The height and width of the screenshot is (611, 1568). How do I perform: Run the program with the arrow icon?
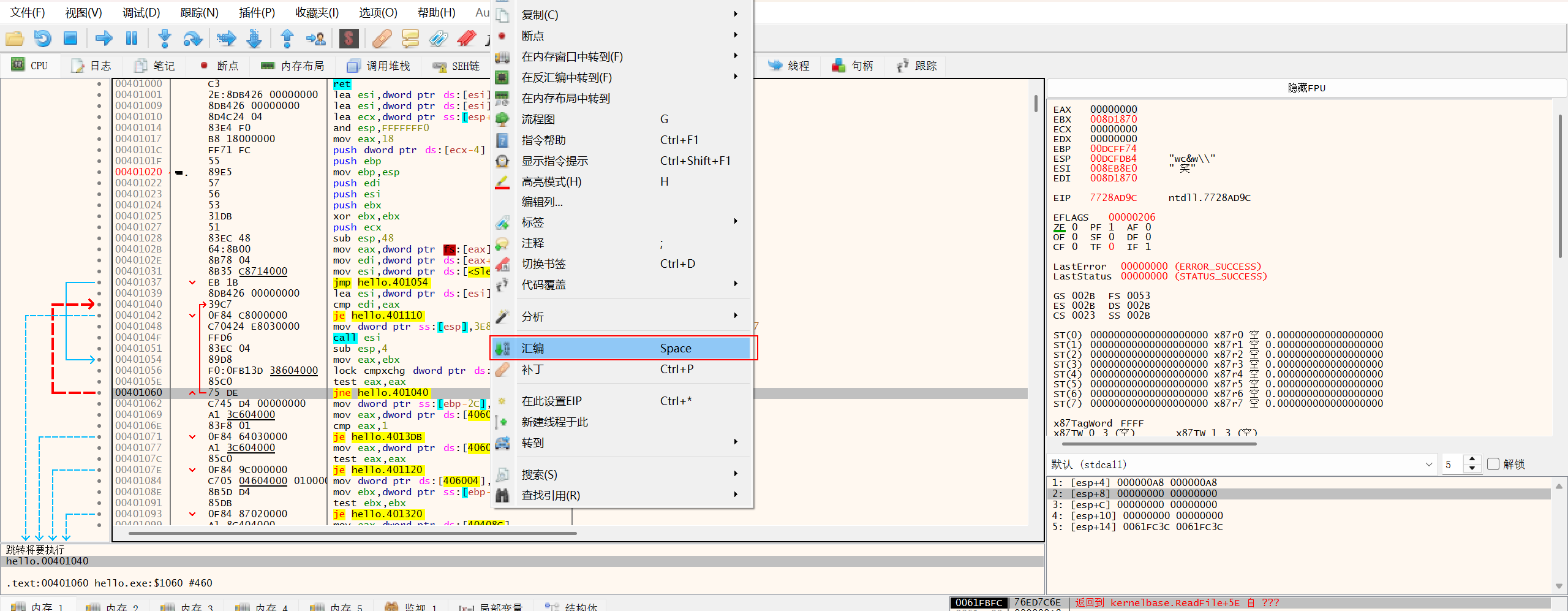click(x=104, y=39)
